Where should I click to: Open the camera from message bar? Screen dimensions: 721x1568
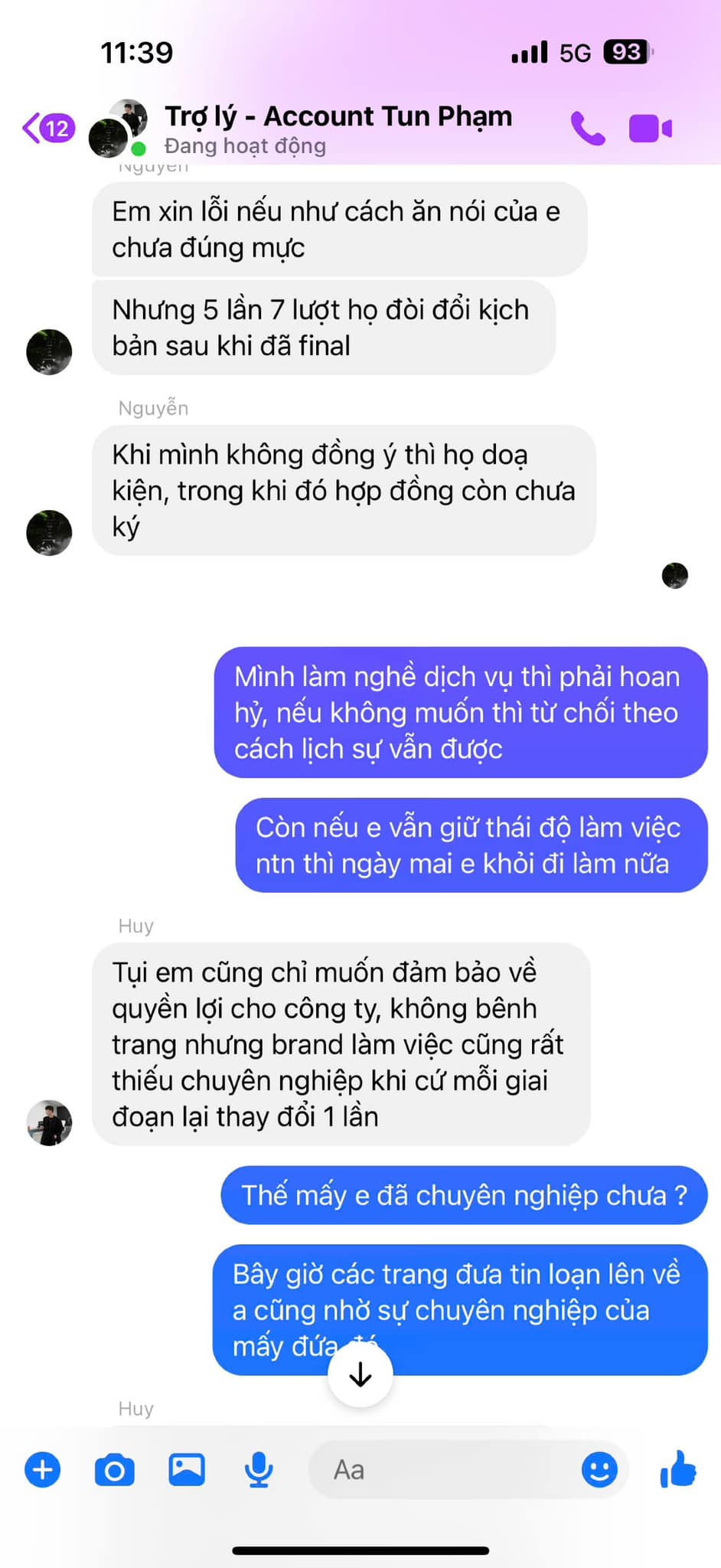115,1470
